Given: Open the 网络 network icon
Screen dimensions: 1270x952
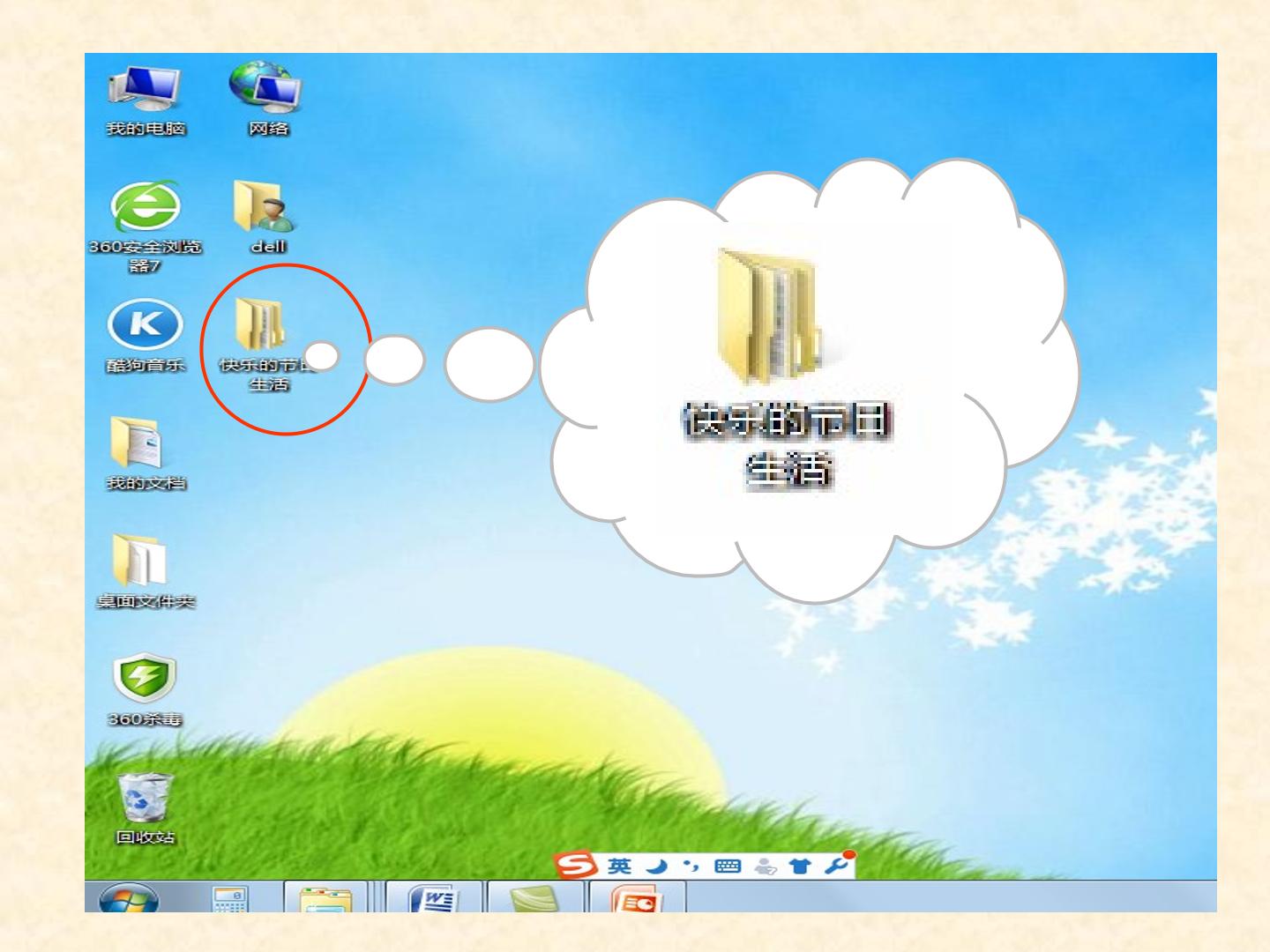Looking at the screenshot, I should click(x=267, y=100).
